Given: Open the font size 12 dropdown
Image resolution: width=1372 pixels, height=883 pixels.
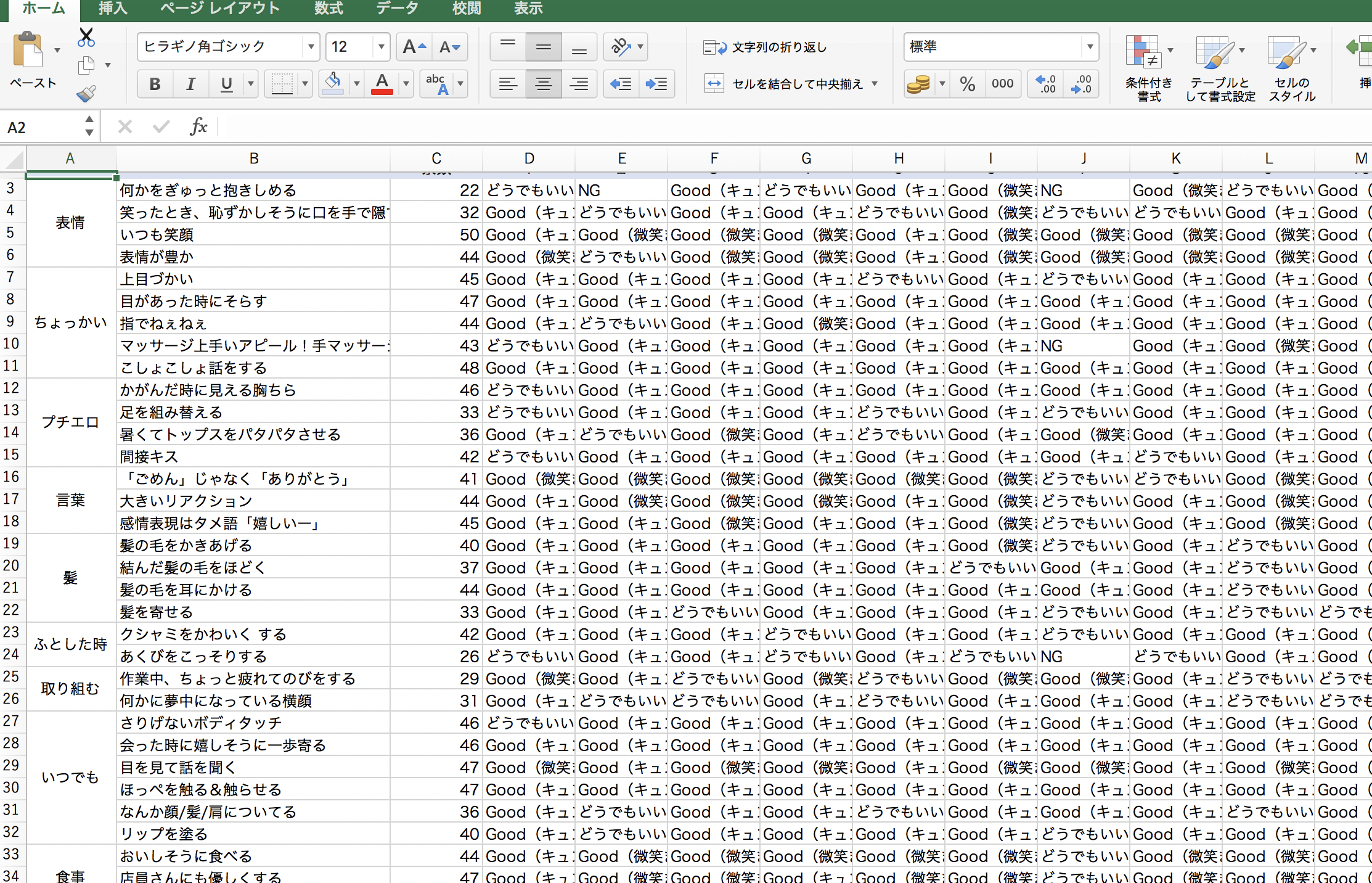Looking at the screenshot, I should (x=381, y=47).
